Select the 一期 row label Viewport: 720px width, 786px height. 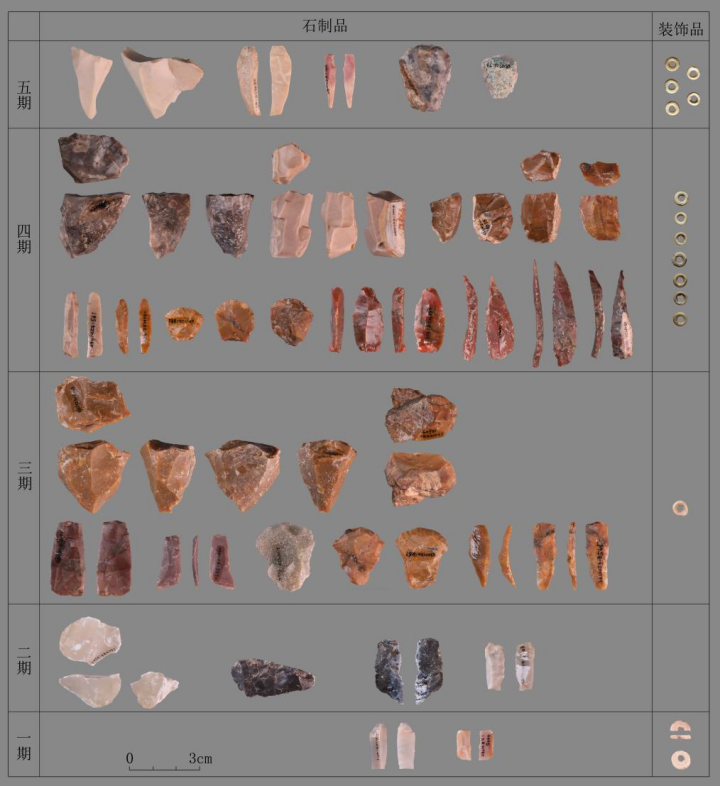pyautogui.click(x=25, y=746)
